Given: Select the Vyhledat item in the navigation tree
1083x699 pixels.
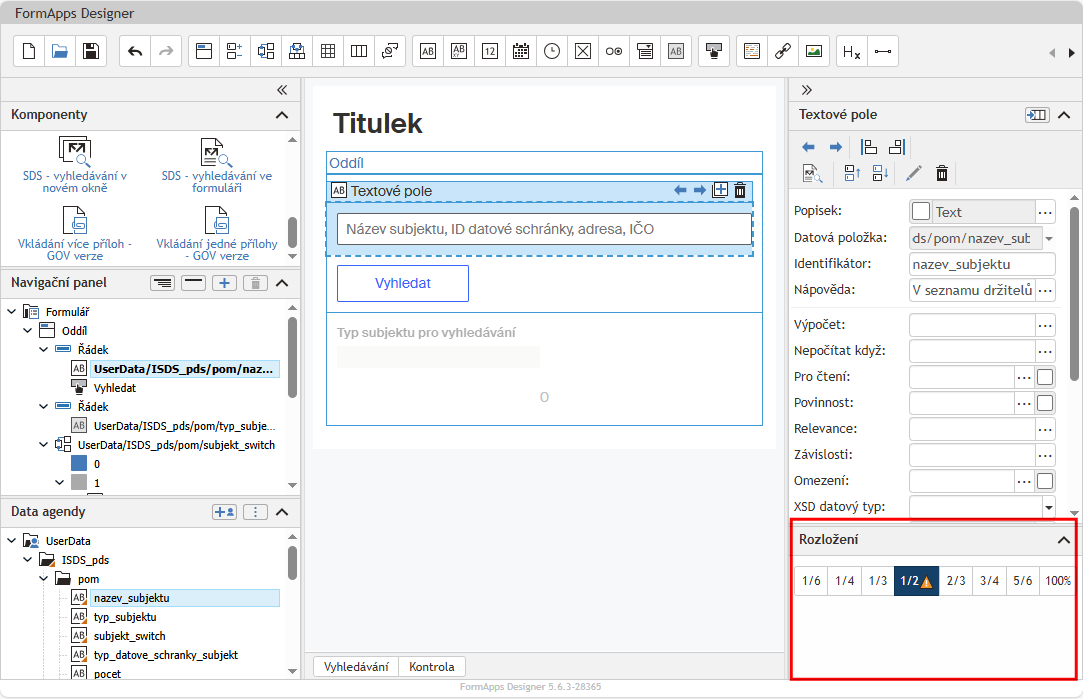Looking at the screenshot, I should 115,387.
